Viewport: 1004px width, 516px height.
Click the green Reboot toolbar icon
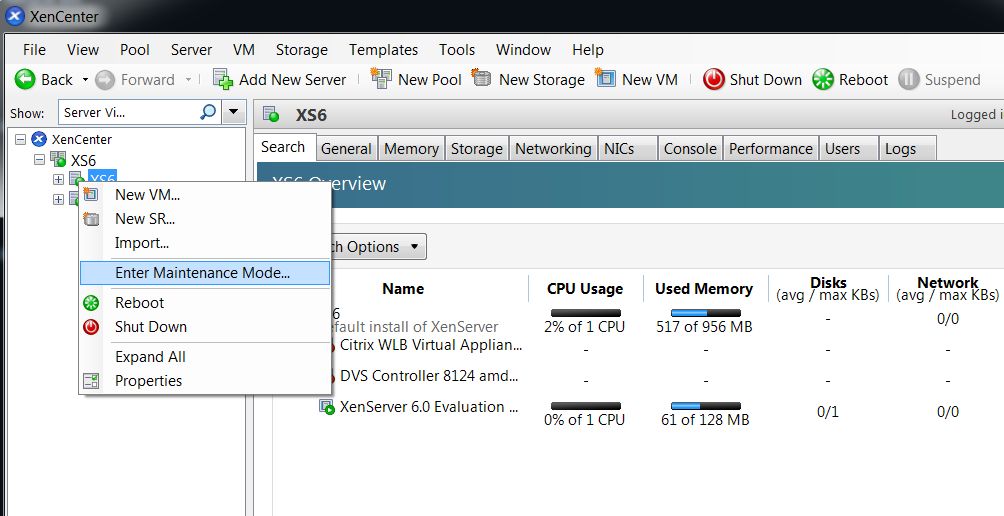(x=822, y=80)
